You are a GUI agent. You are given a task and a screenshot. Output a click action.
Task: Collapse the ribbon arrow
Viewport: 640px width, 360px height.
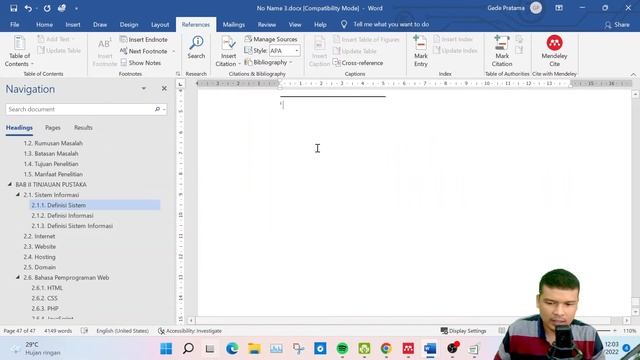pos(633,74)
